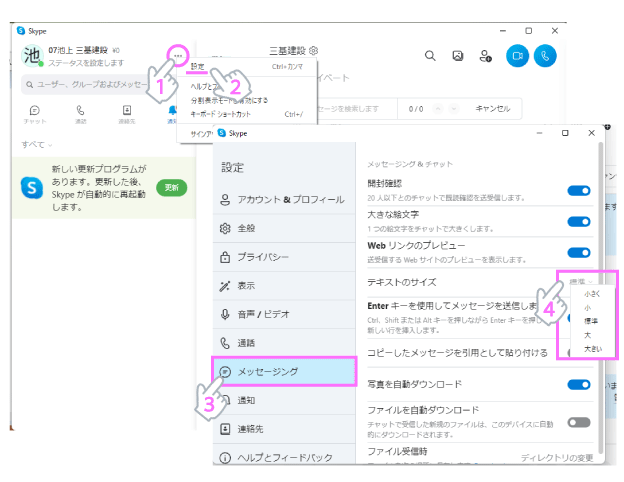The width and height of the screenshot is (624, 482).
Task: Click the search magnifier in chat header
Action: point(430,56)
